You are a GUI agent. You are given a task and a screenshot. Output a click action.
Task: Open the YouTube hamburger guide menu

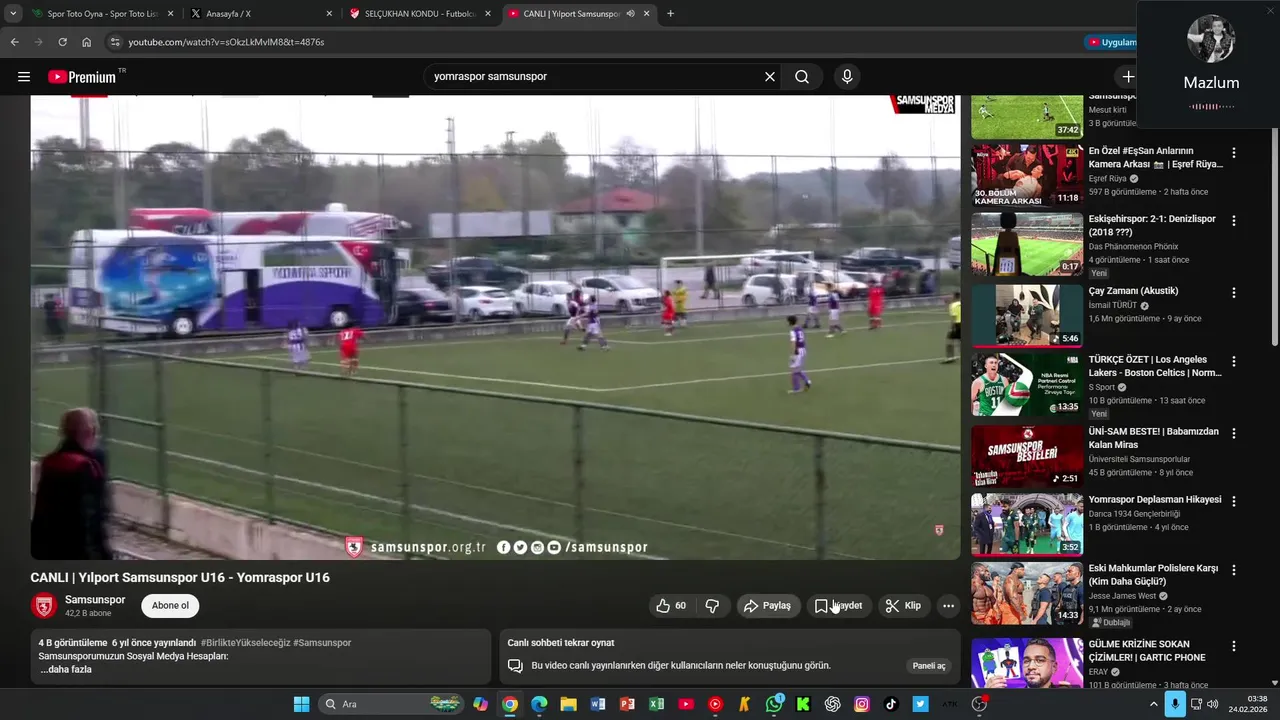(x=24, y=77)
